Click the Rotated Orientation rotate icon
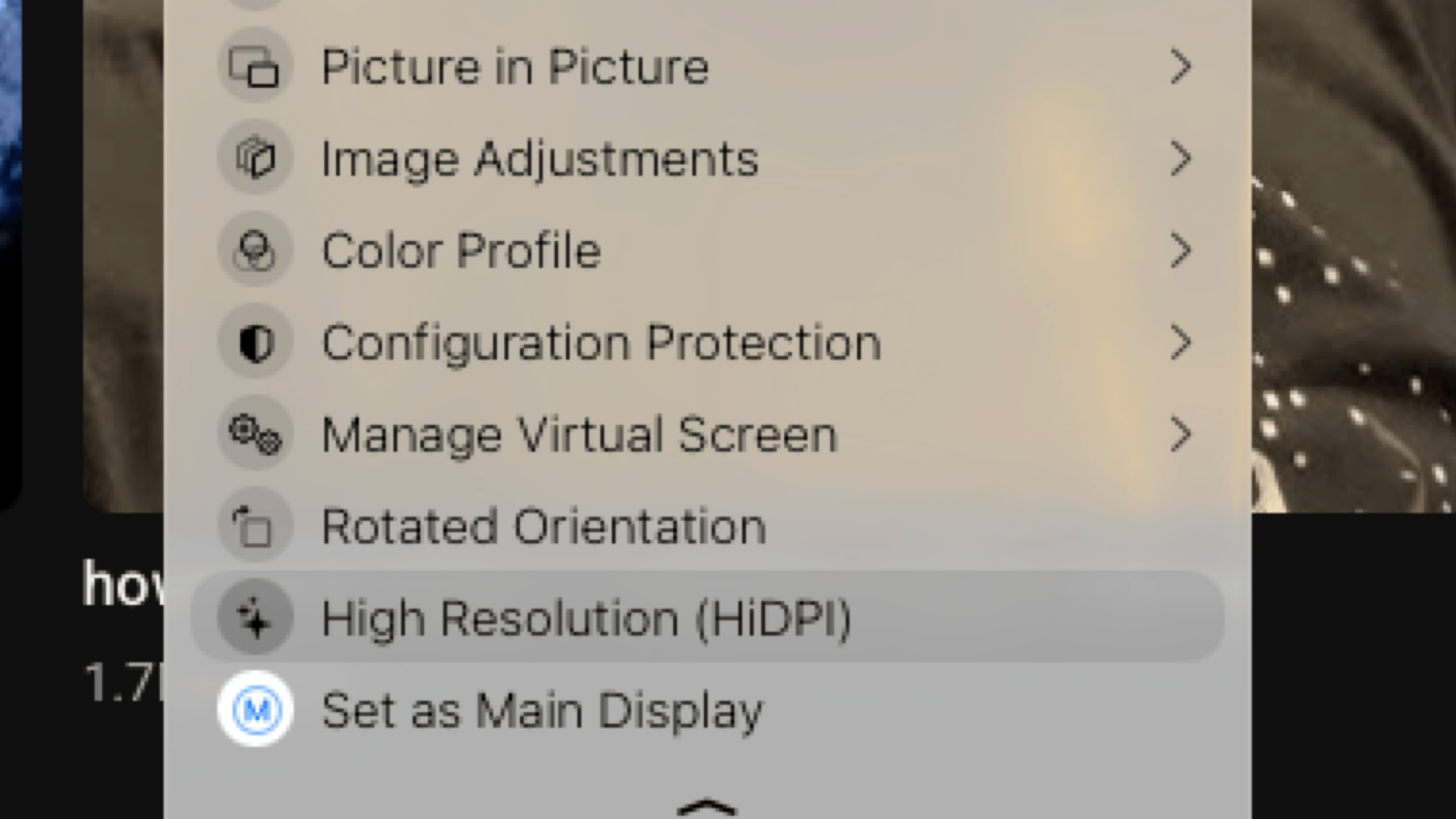This screenshot has width=1456, height=819. tap(255, 526)
